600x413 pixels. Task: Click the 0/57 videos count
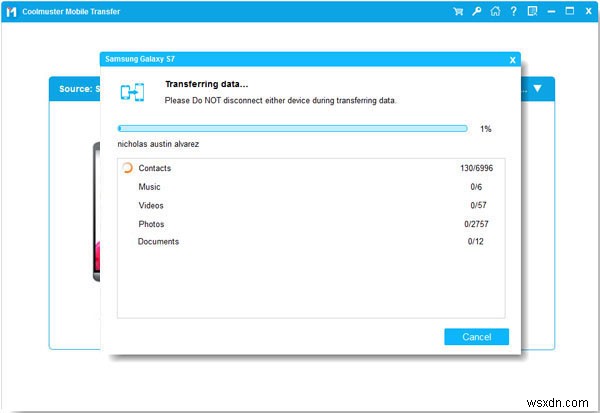click(x=478, y=205)
